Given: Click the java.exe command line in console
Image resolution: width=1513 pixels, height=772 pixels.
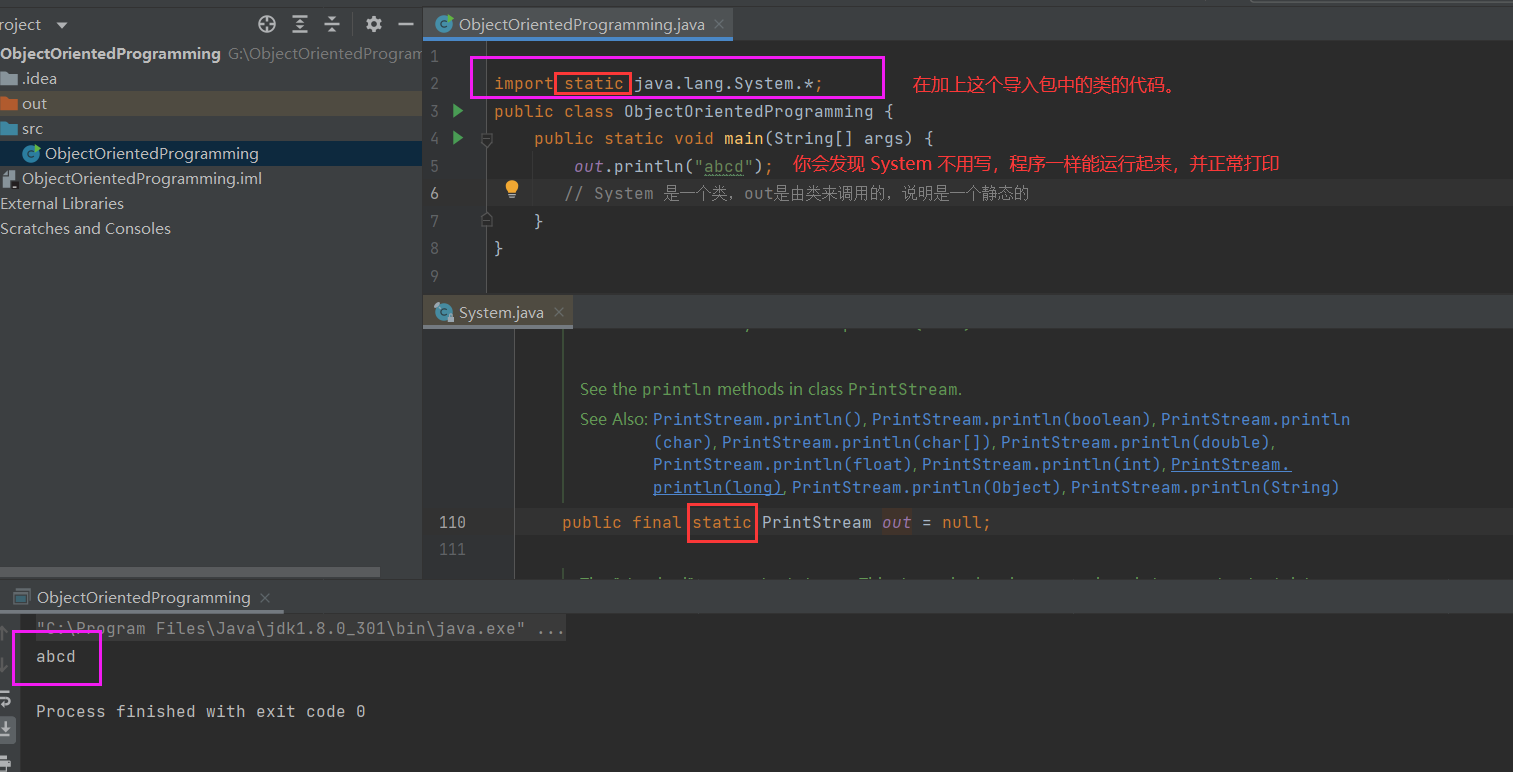Looking at the screenshot, I should [300, 629].
